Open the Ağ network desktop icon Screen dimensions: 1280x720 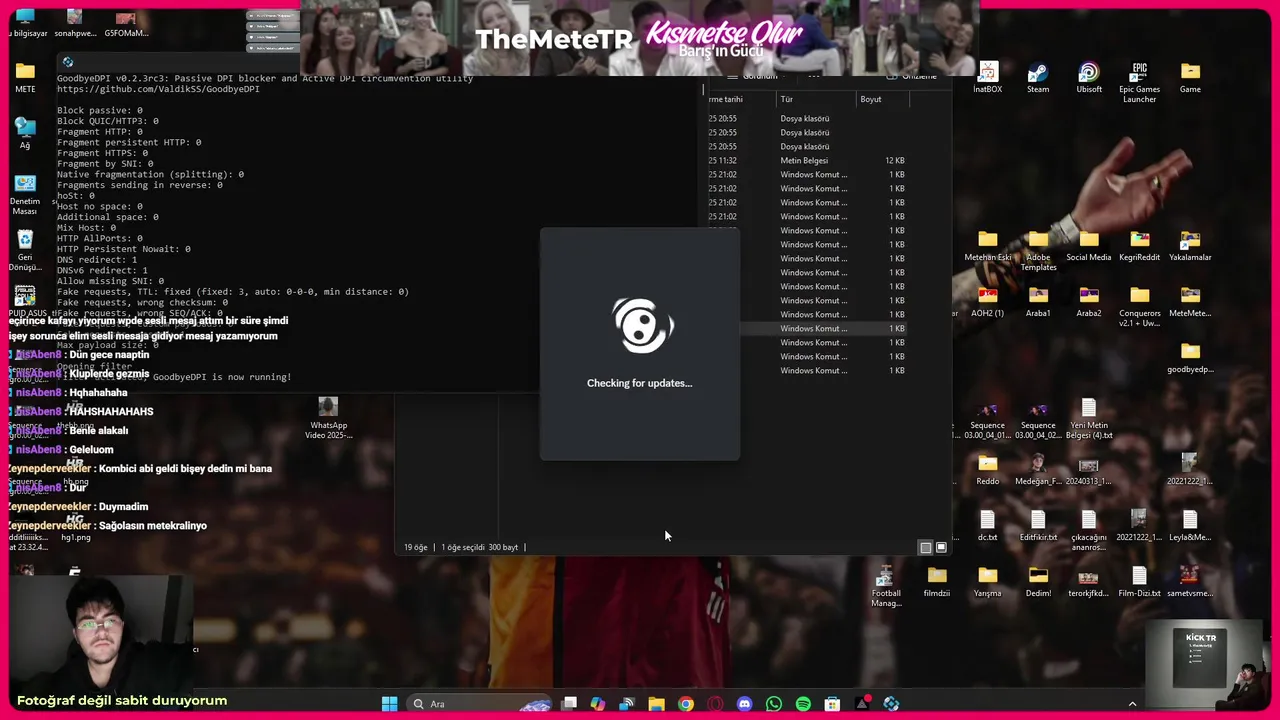point(25,134)
